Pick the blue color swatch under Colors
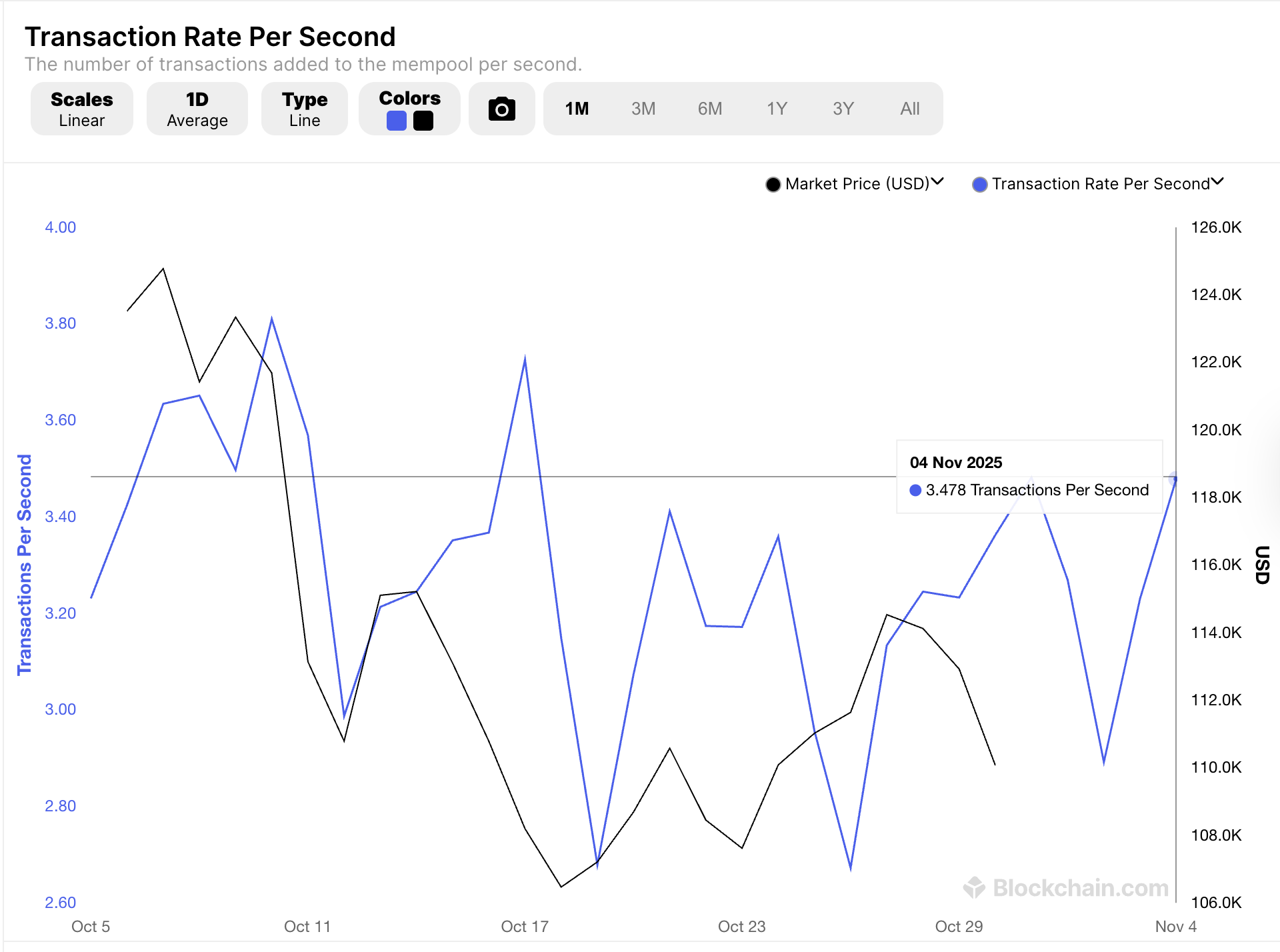 pyautogui.click(x=396, y=121)
